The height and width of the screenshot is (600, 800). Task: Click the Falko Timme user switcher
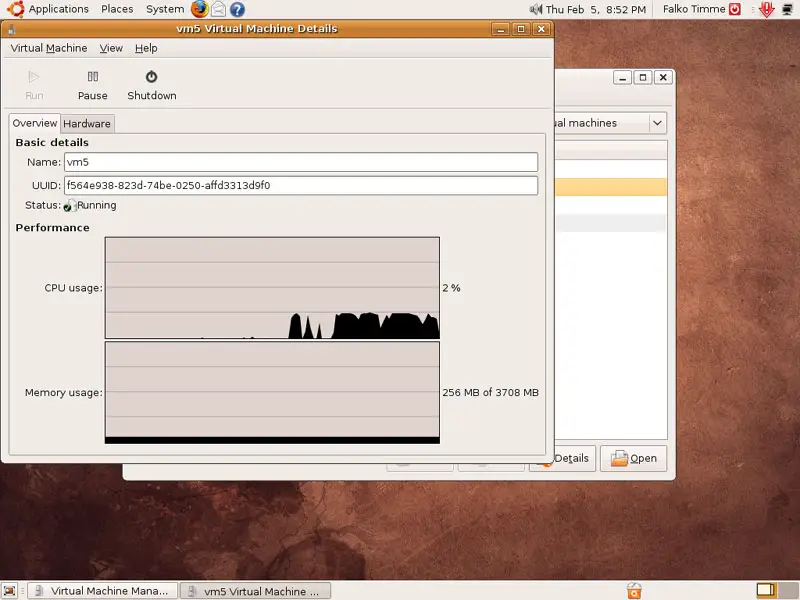pyautogui.click(x=694, y=9)
